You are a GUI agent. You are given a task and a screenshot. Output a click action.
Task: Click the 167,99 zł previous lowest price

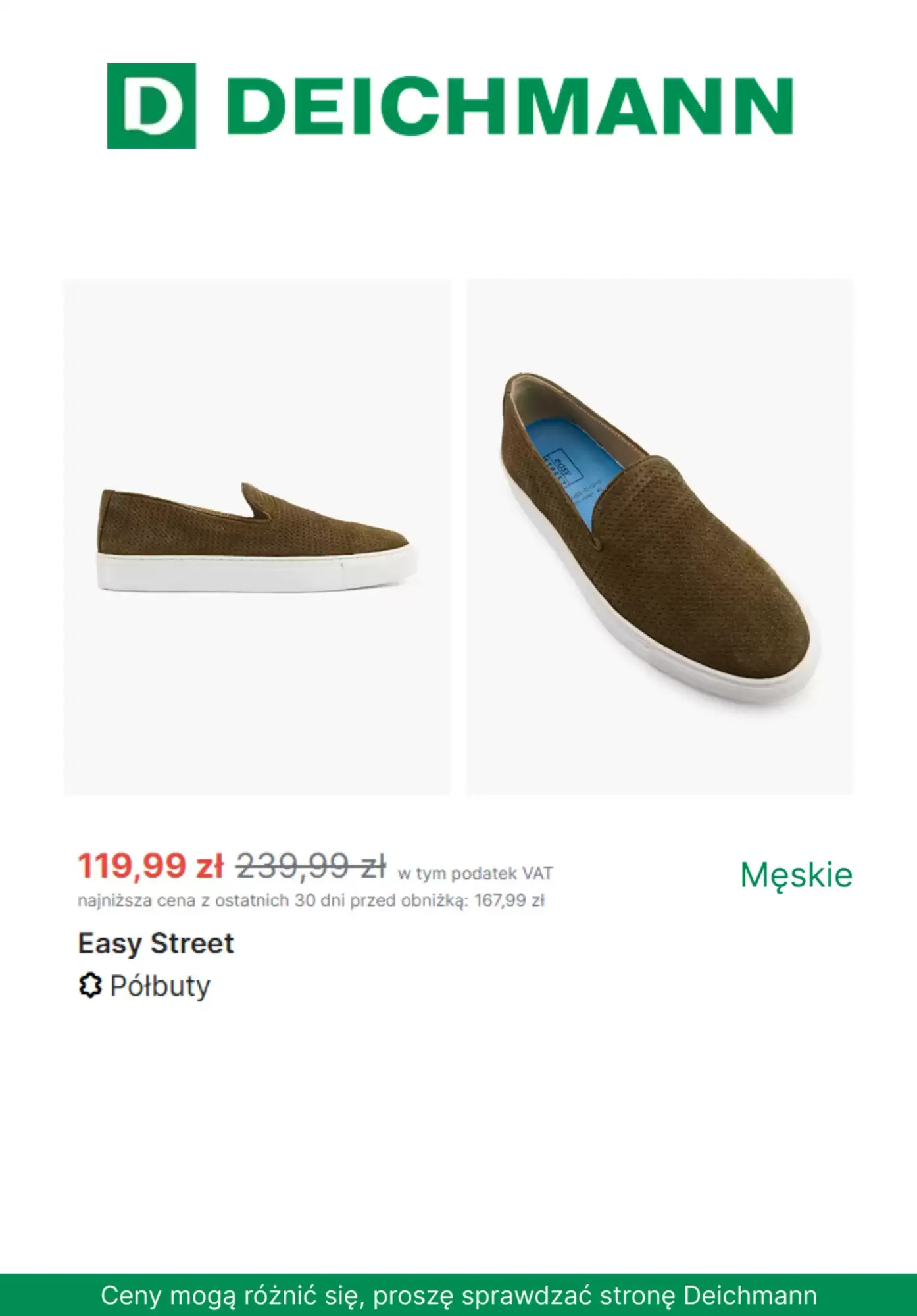pyautogui.click(x=509, y=900)
